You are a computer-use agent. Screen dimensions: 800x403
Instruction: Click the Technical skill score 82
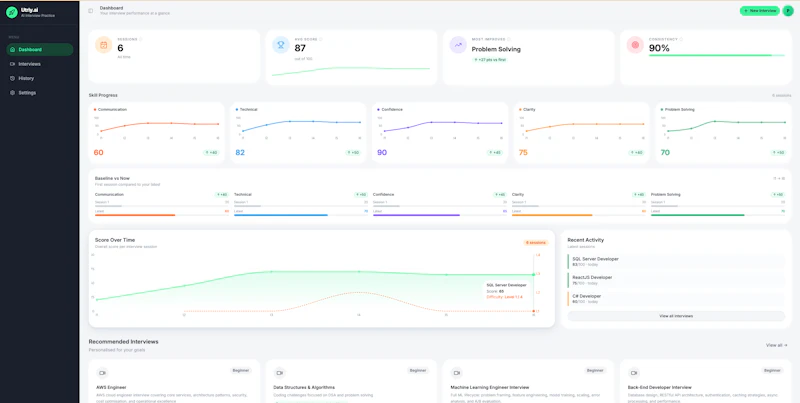240,153
